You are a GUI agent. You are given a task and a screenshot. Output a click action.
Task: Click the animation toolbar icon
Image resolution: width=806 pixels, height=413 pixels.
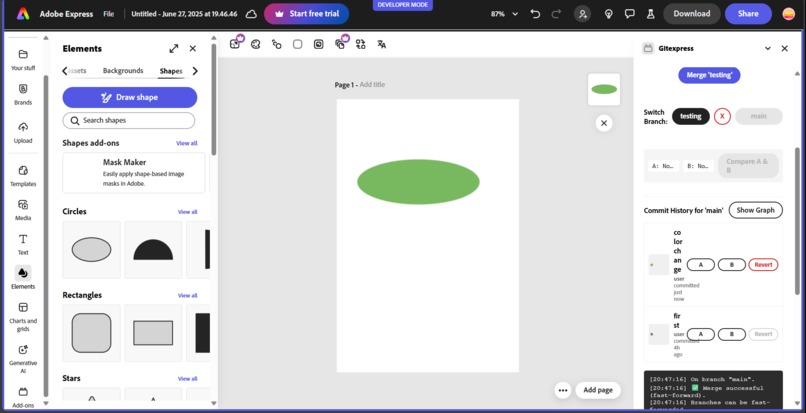click(277, 44)
